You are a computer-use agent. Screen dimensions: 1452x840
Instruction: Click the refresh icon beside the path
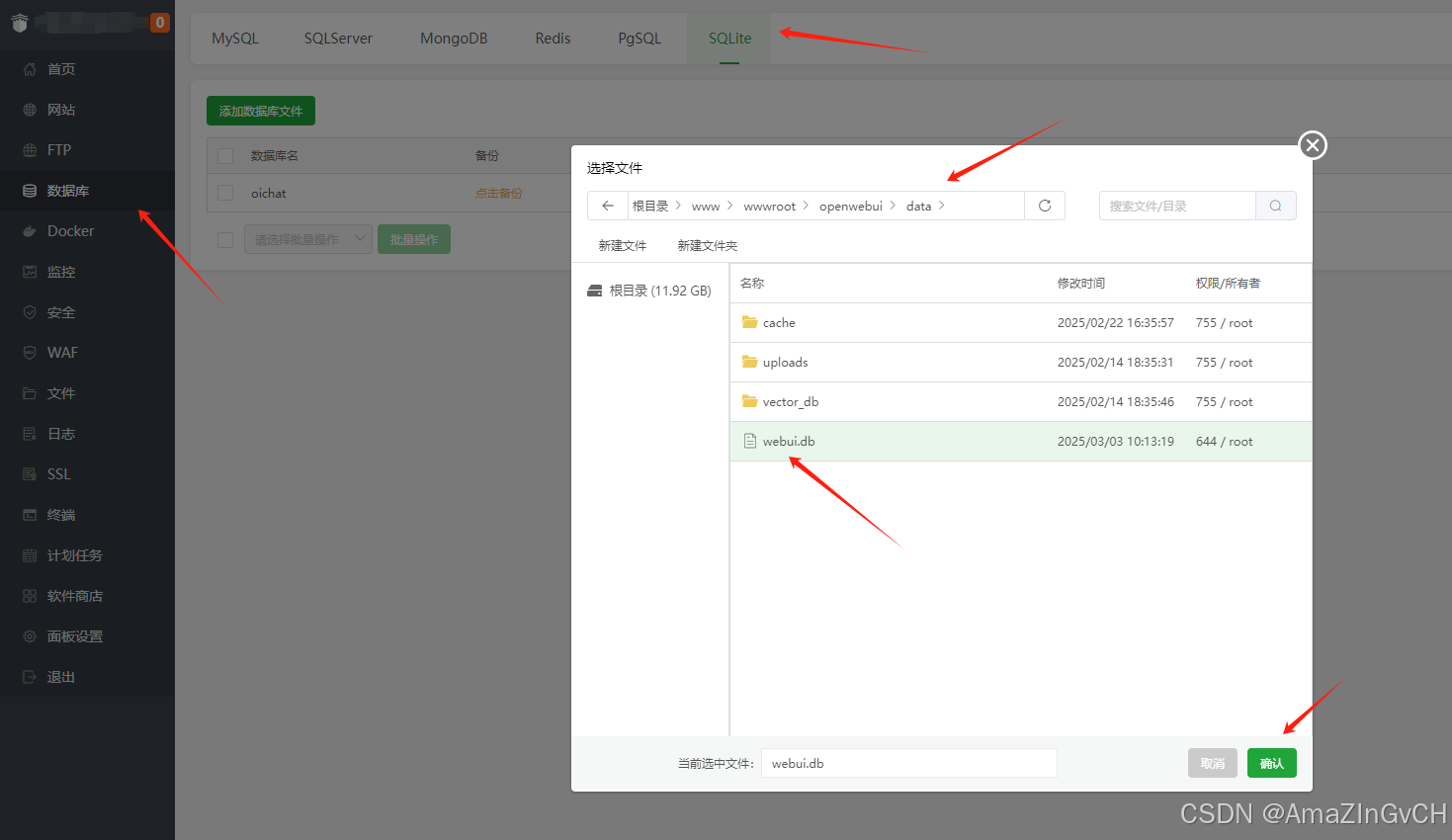(x=1045, y=206)
